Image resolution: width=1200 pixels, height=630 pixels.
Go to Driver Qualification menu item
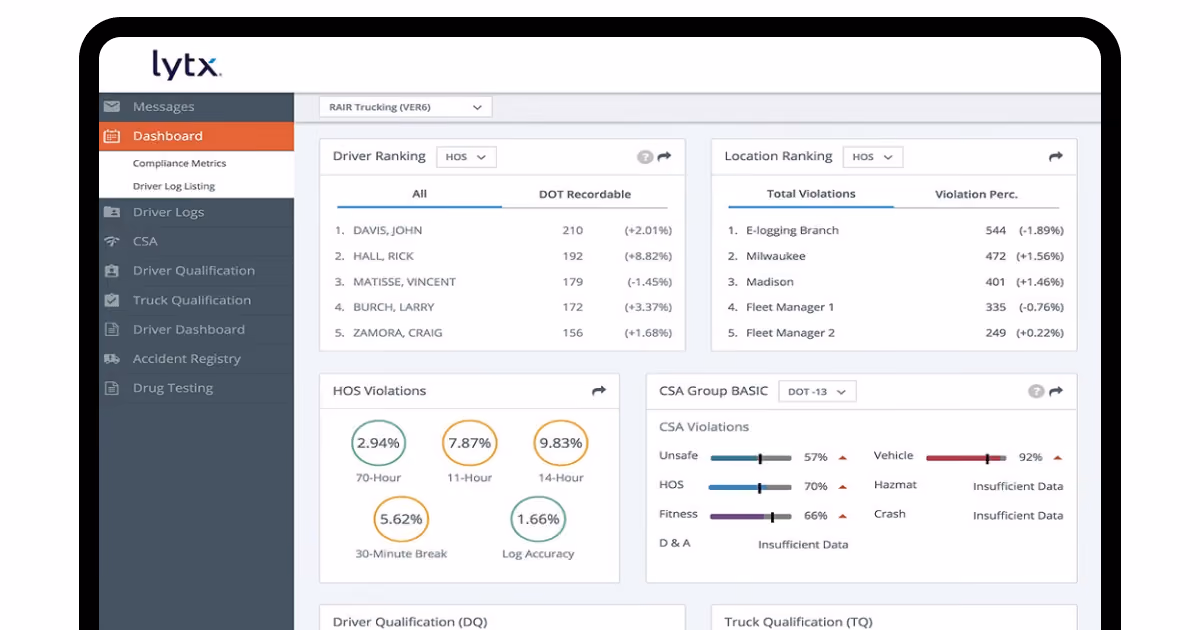pyautogui.click(x=196, y=271)
